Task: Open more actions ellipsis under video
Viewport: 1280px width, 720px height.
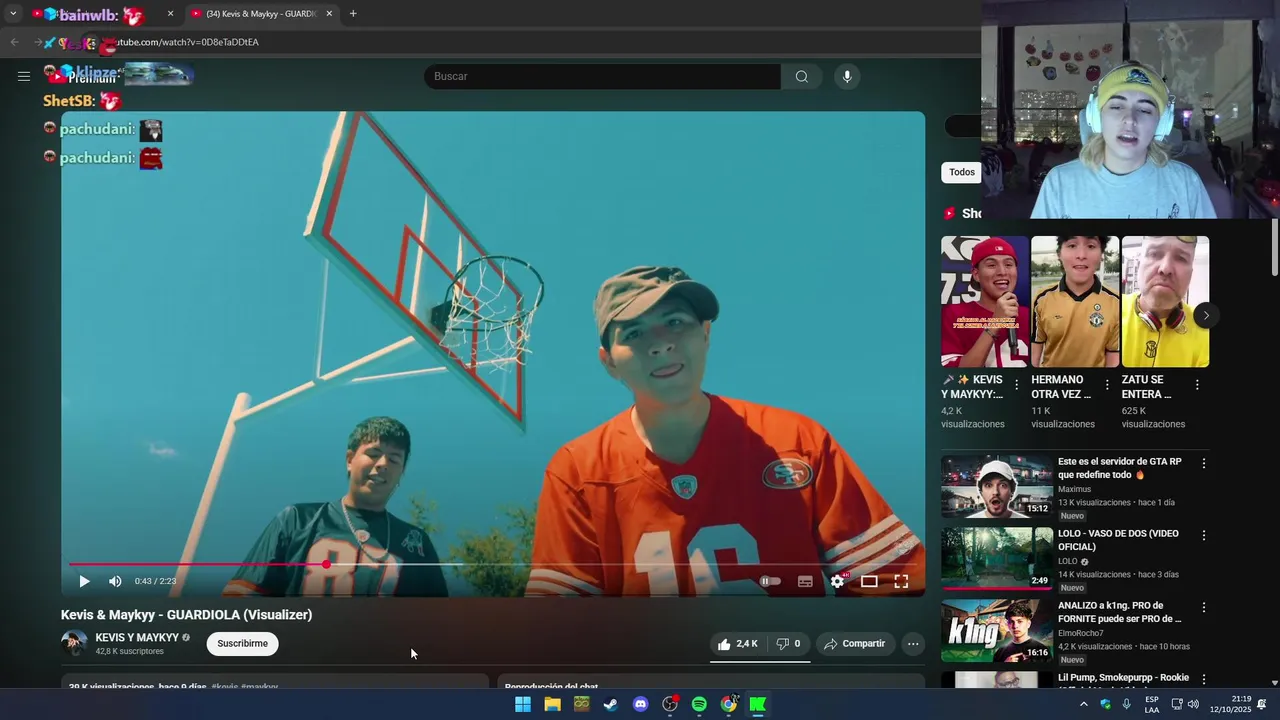Action: pyautogui.click(x=913, y=644)
